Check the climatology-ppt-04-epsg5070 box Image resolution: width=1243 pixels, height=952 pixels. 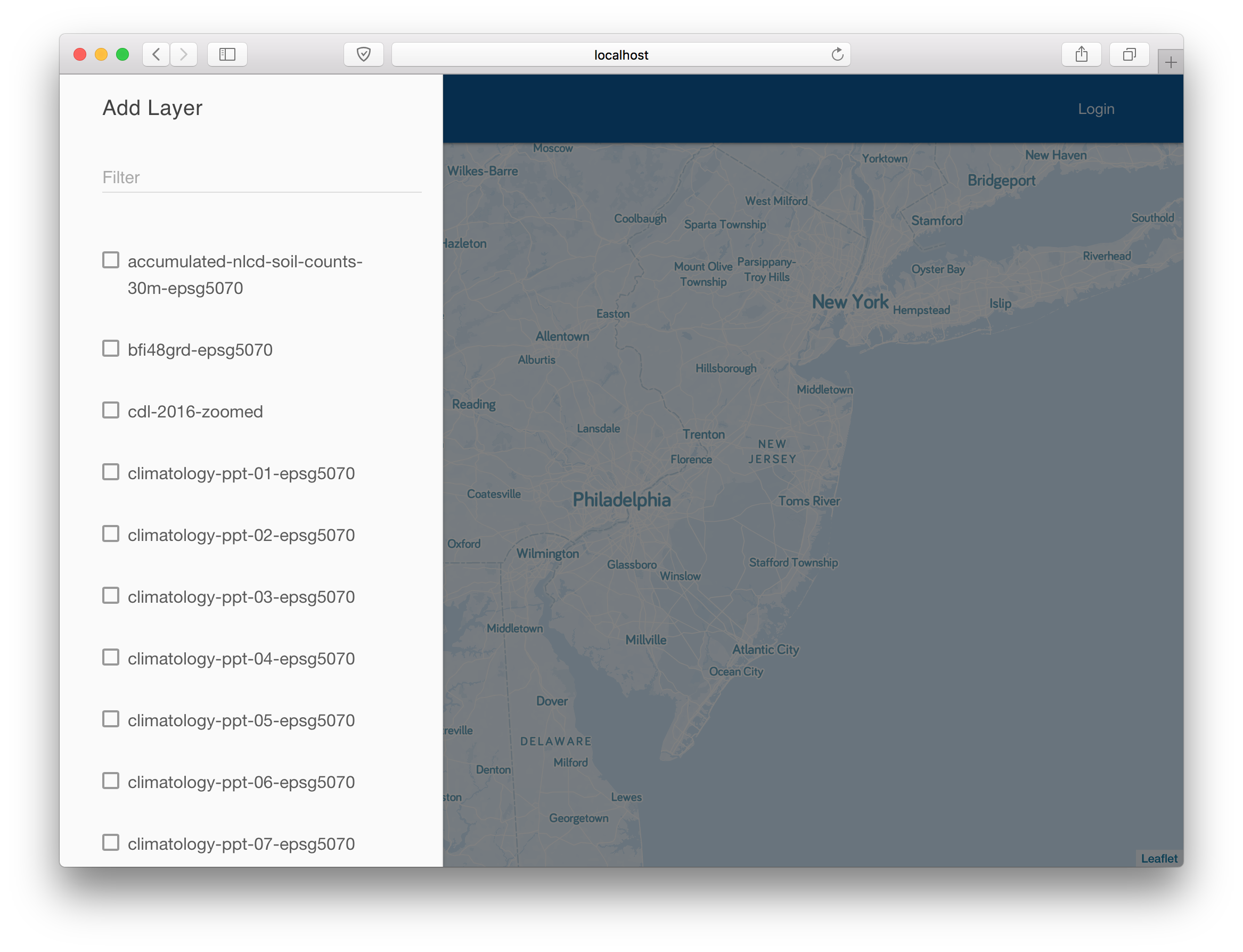(111, 658)
